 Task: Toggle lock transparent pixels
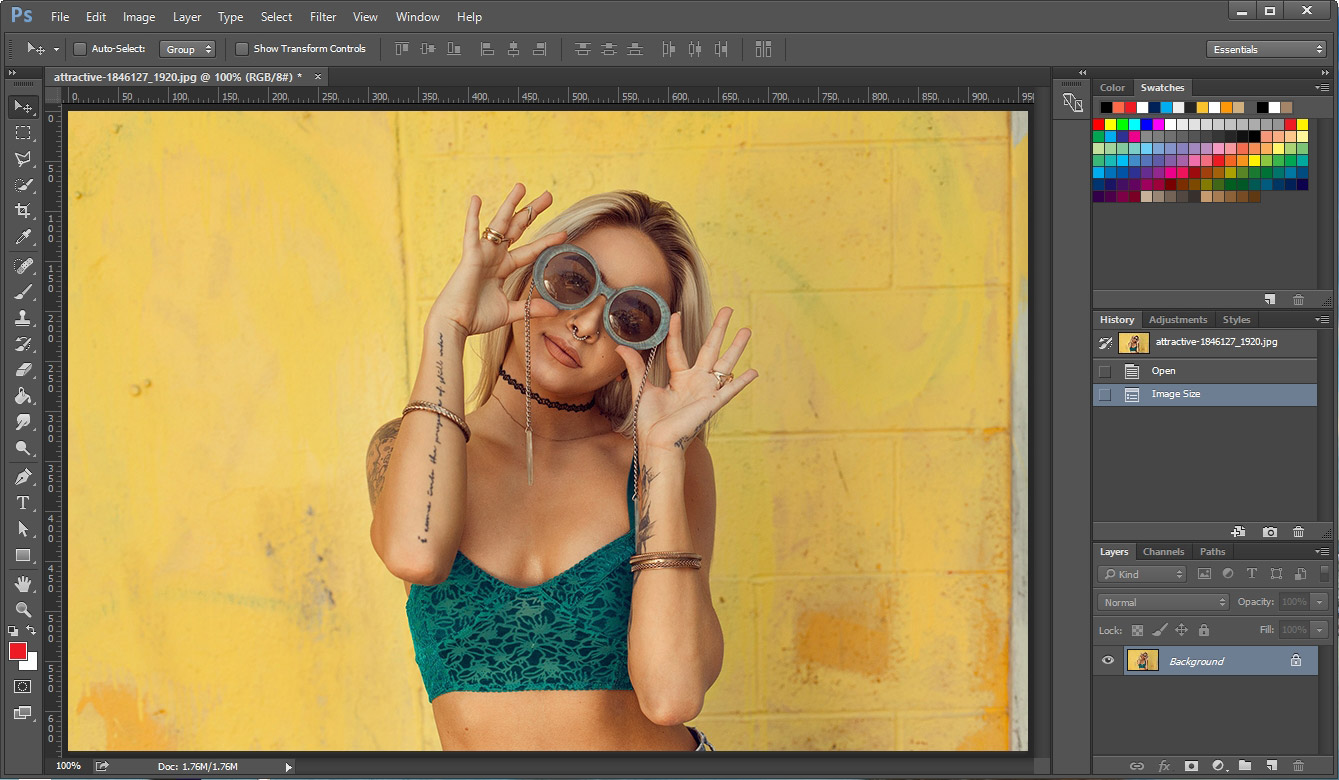pyautogui.click(x=1137, y=630)
